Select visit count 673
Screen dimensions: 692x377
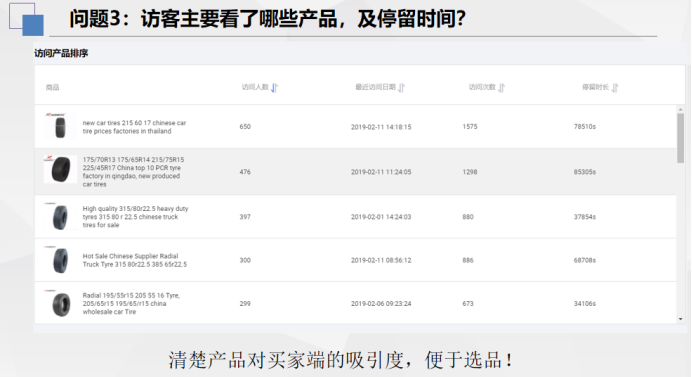point(468,303)
